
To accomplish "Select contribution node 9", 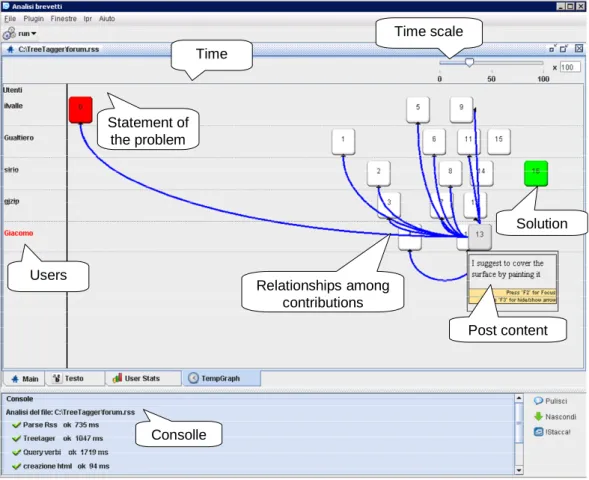I will pos(461,109).
